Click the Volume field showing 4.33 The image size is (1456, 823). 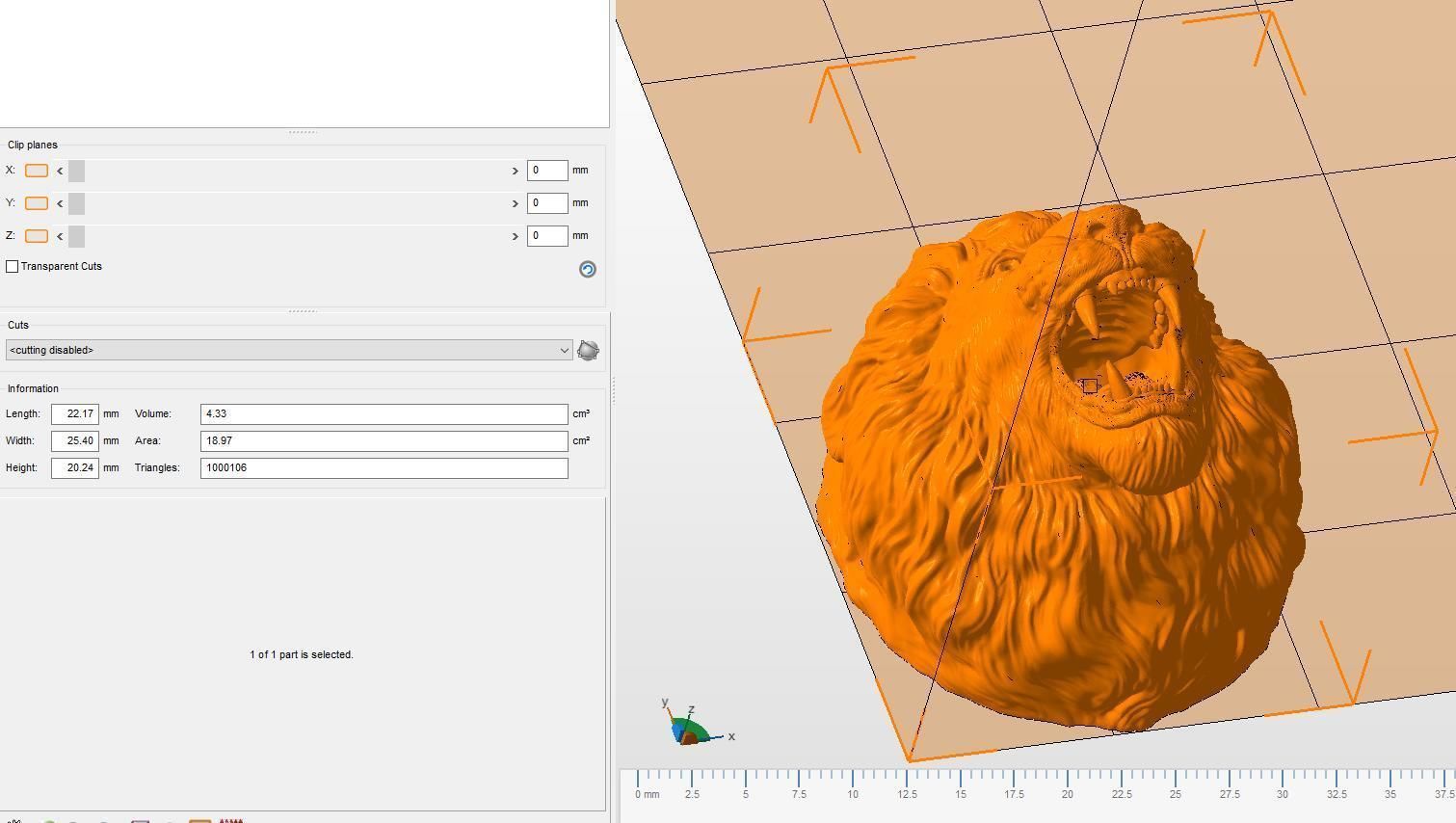[384, 413]
